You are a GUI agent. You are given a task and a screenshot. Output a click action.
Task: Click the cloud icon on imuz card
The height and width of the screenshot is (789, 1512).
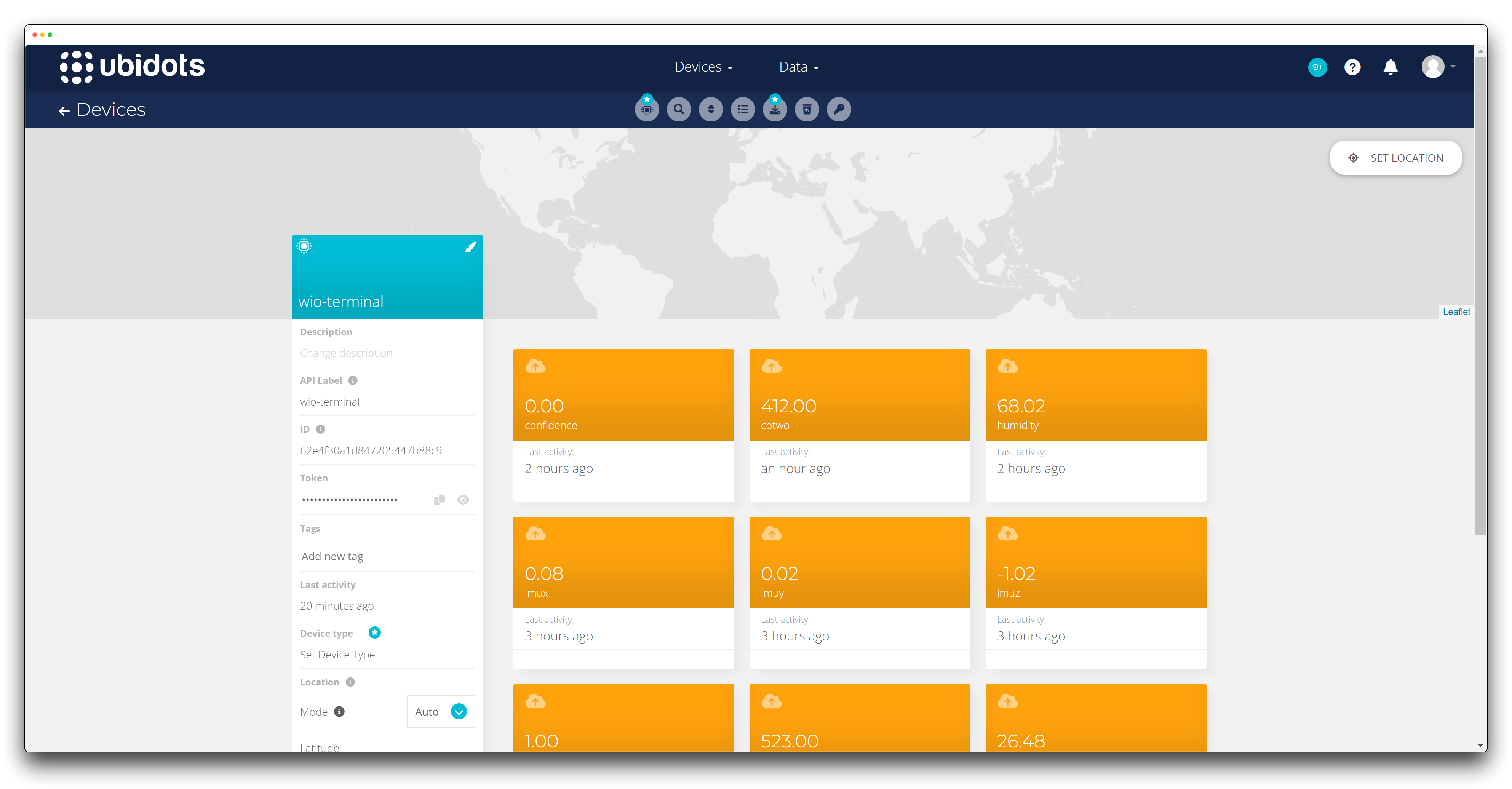pos(1007,533)
